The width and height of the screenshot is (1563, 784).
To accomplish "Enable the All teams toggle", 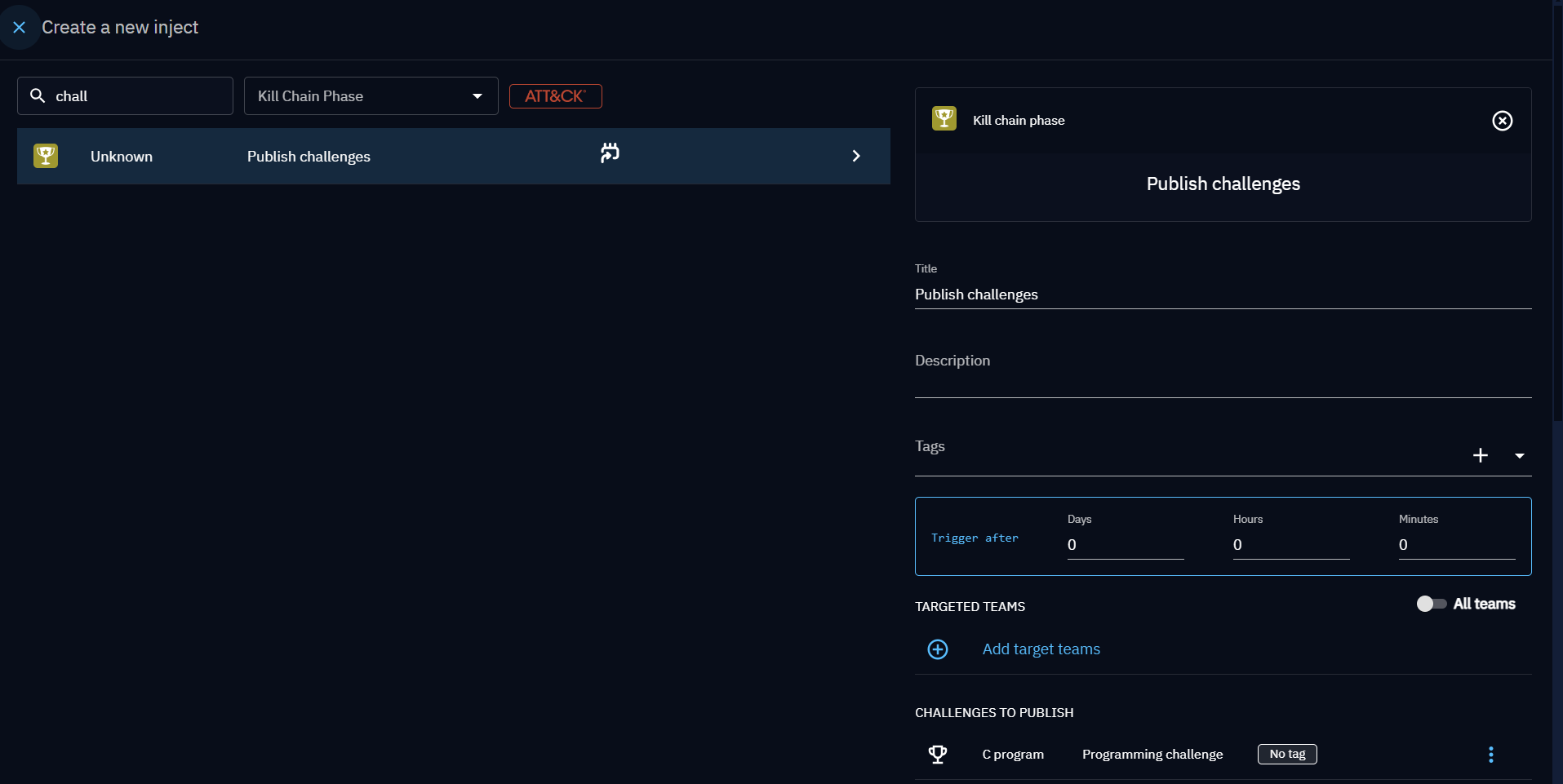I will coord(1431,604).
